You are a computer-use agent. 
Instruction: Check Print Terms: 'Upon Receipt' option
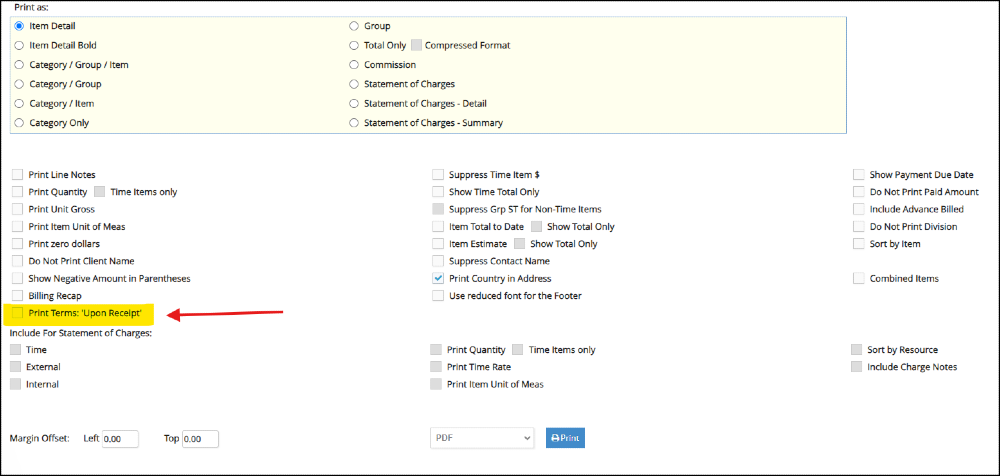point(17,313)
